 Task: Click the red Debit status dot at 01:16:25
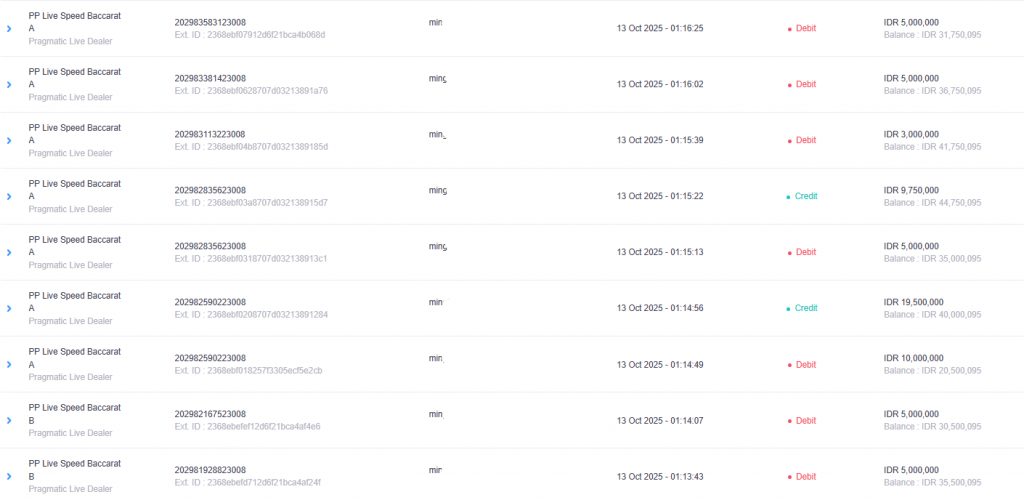790,29
